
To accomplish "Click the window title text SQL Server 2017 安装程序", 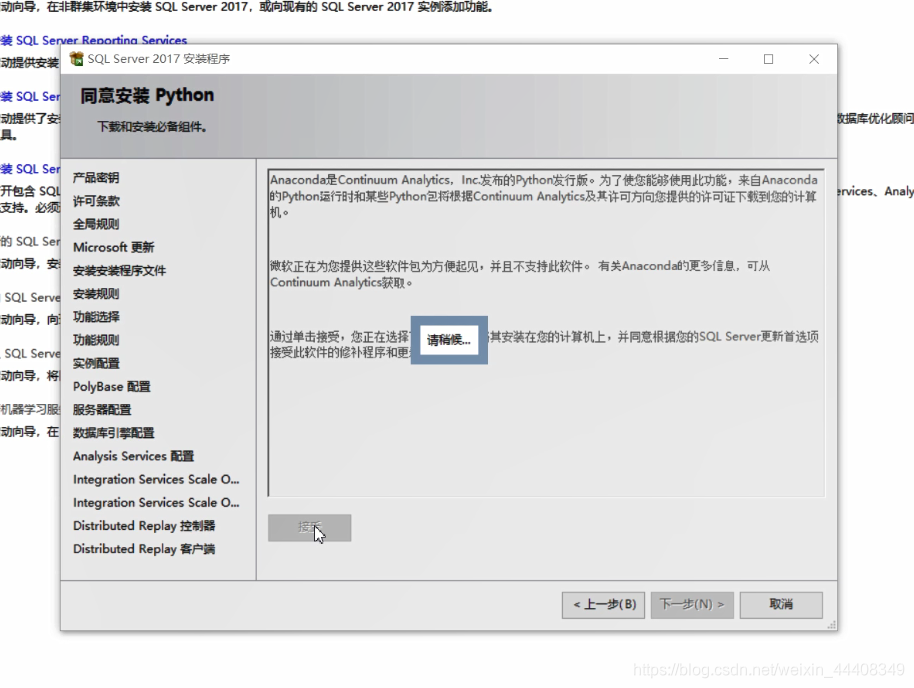I will point(159,59).
